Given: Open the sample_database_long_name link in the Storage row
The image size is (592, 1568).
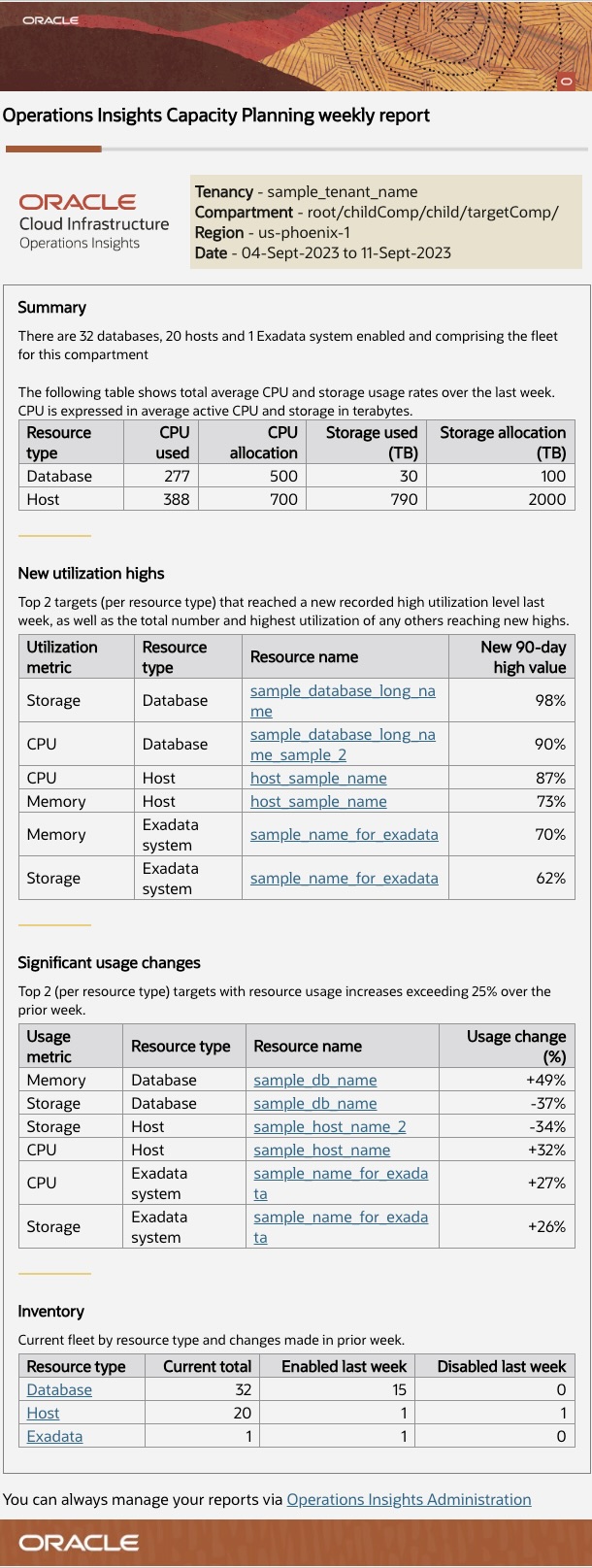Looking at the screenshot, I should pyautogui.click(x=343, y=690).
